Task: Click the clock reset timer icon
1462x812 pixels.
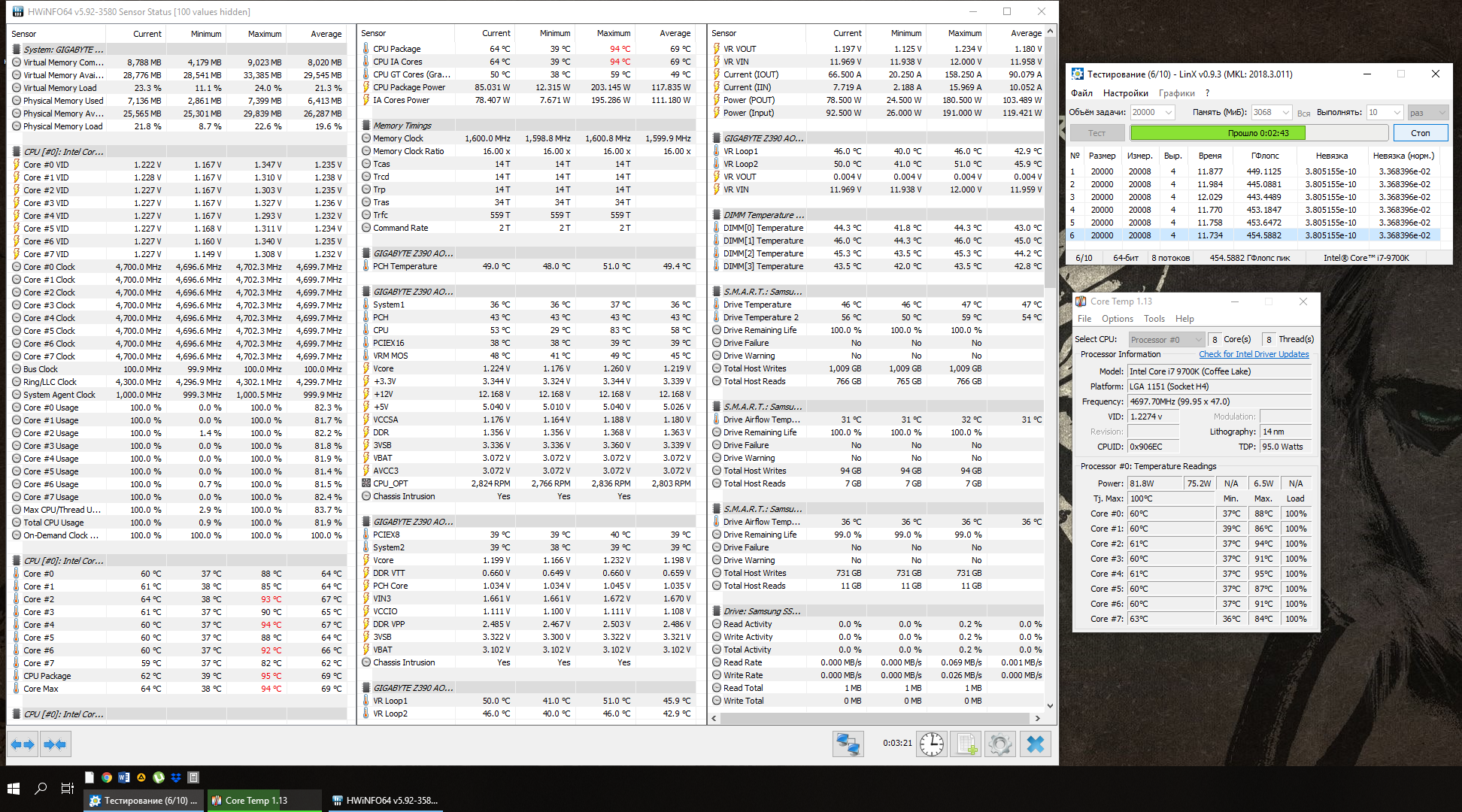Action: (931, 744)
